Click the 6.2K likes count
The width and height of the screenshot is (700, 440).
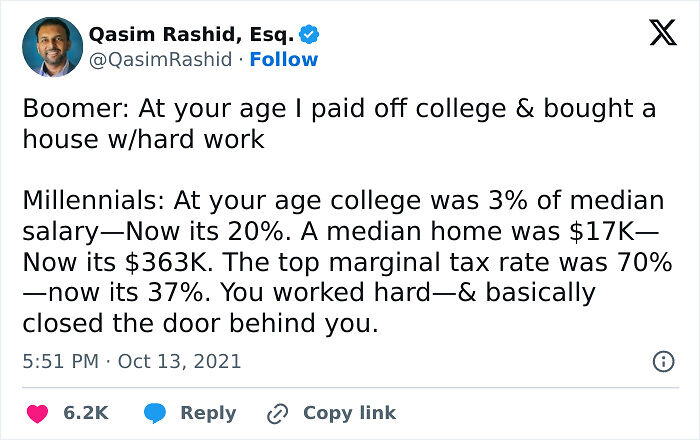[x=86, y=413]
